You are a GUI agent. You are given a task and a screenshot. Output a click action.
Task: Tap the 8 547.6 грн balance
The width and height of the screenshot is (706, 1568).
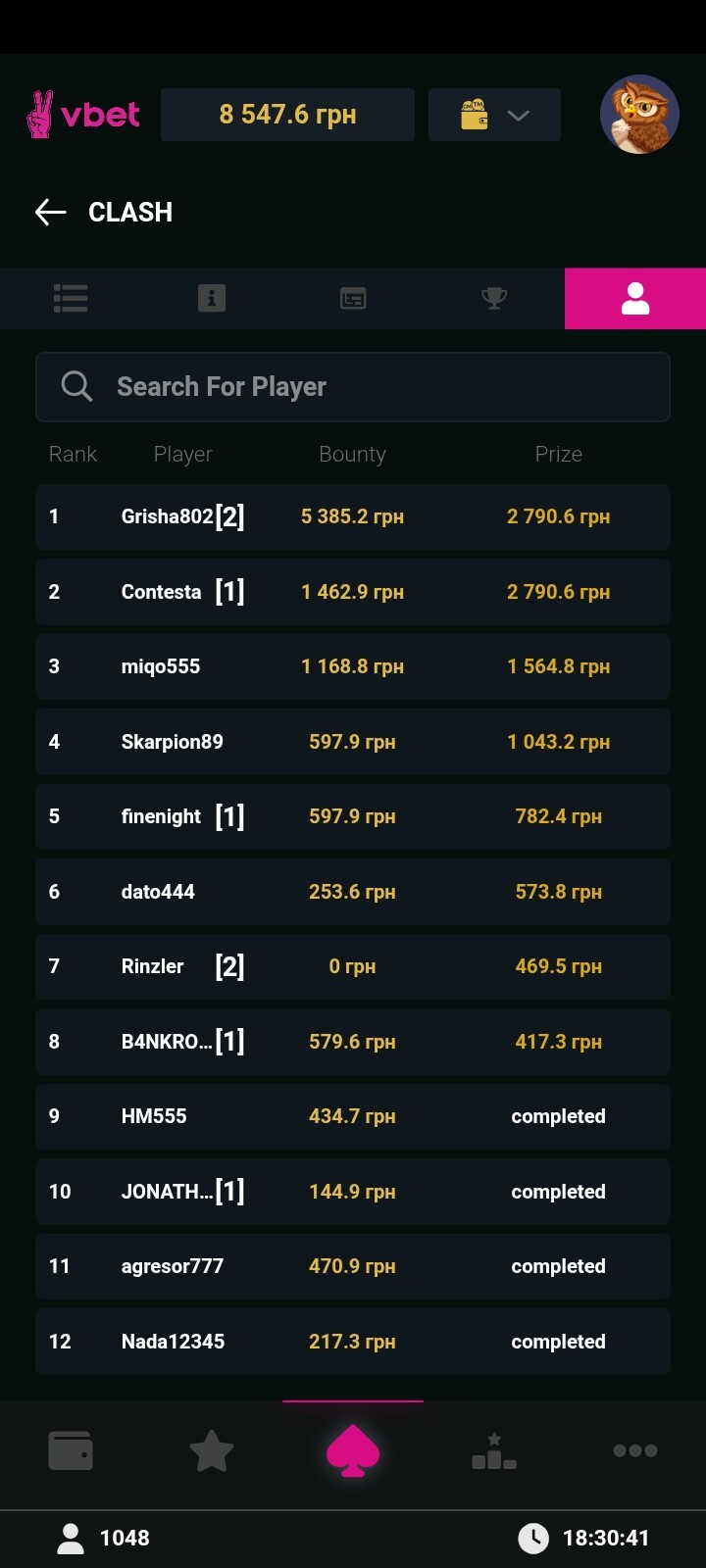click(x=287, y=115)
